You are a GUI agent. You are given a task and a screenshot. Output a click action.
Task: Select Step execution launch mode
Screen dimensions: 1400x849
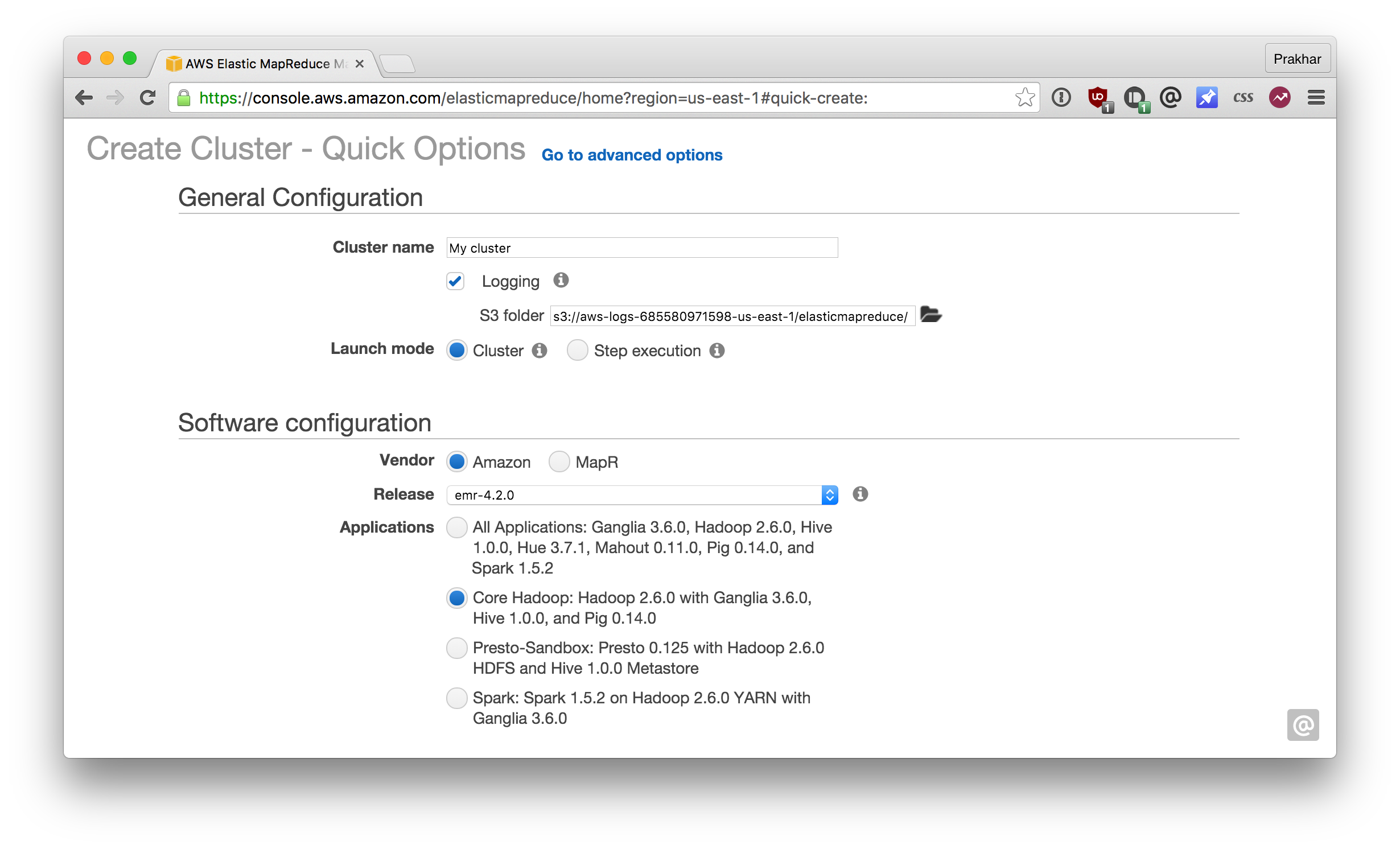577,351
